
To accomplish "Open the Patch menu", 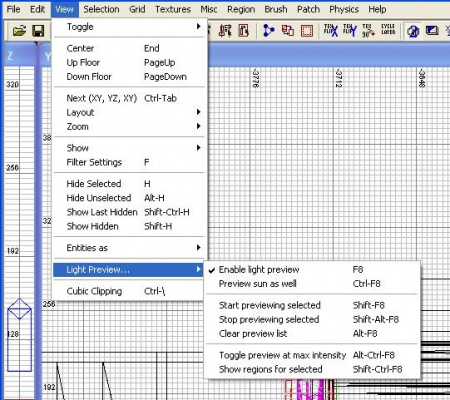I will click(308, 9).
